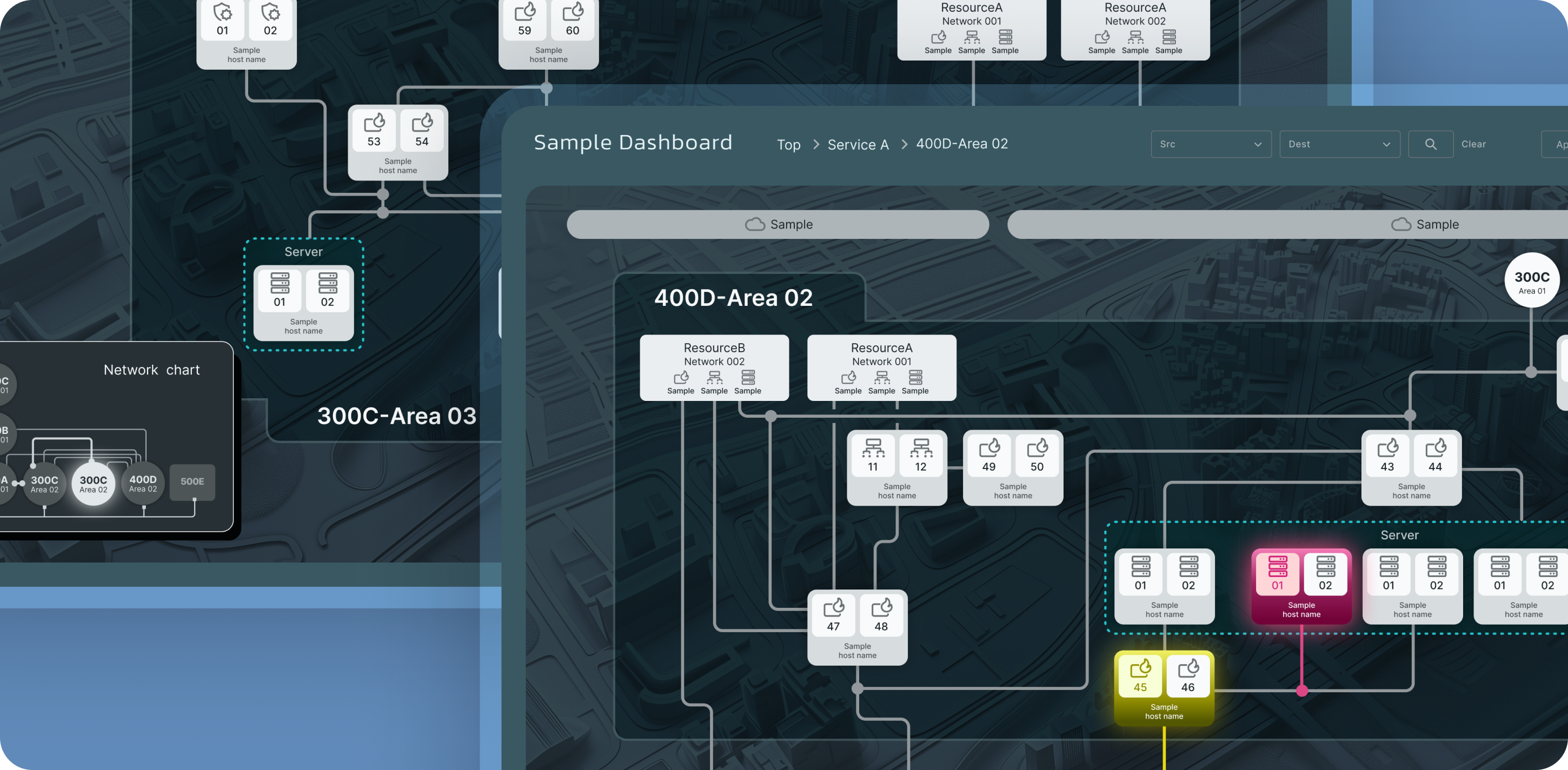Select 400D Area 02 node in Network chart
This screenshot has width=1568, height=770.
(x=143, y=483)
